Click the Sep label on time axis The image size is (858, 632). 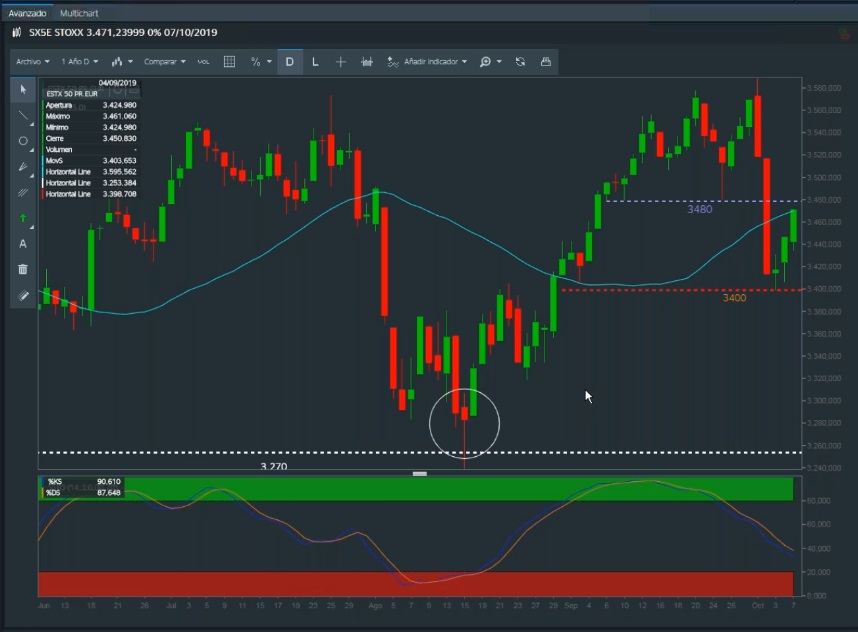(571, 605)
